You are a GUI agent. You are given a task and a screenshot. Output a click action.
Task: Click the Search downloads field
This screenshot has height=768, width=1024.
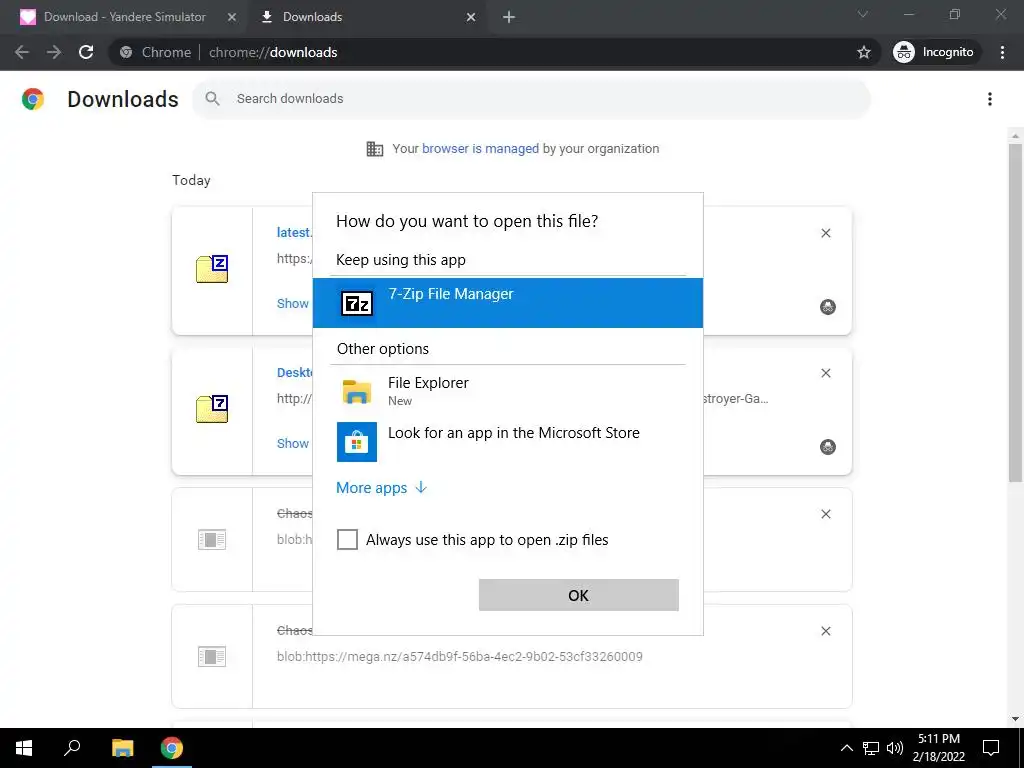tap(532, 99)
